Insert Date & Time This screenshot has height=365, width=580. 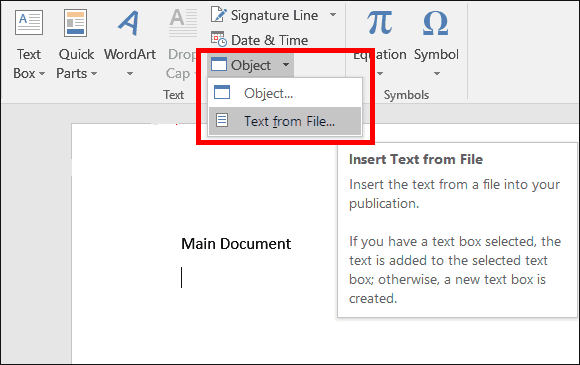(x=259, y=40)
